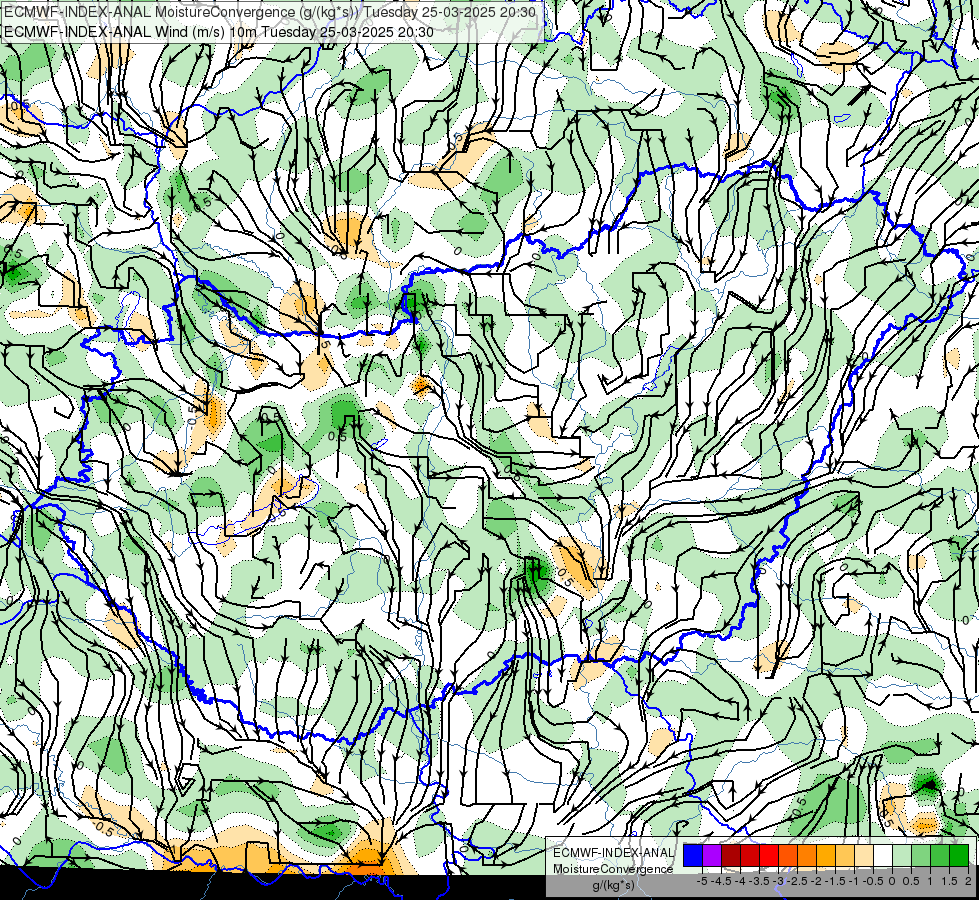Select the white legend swatch
Viewport: 979px width, 900px height.
[883, 856]
